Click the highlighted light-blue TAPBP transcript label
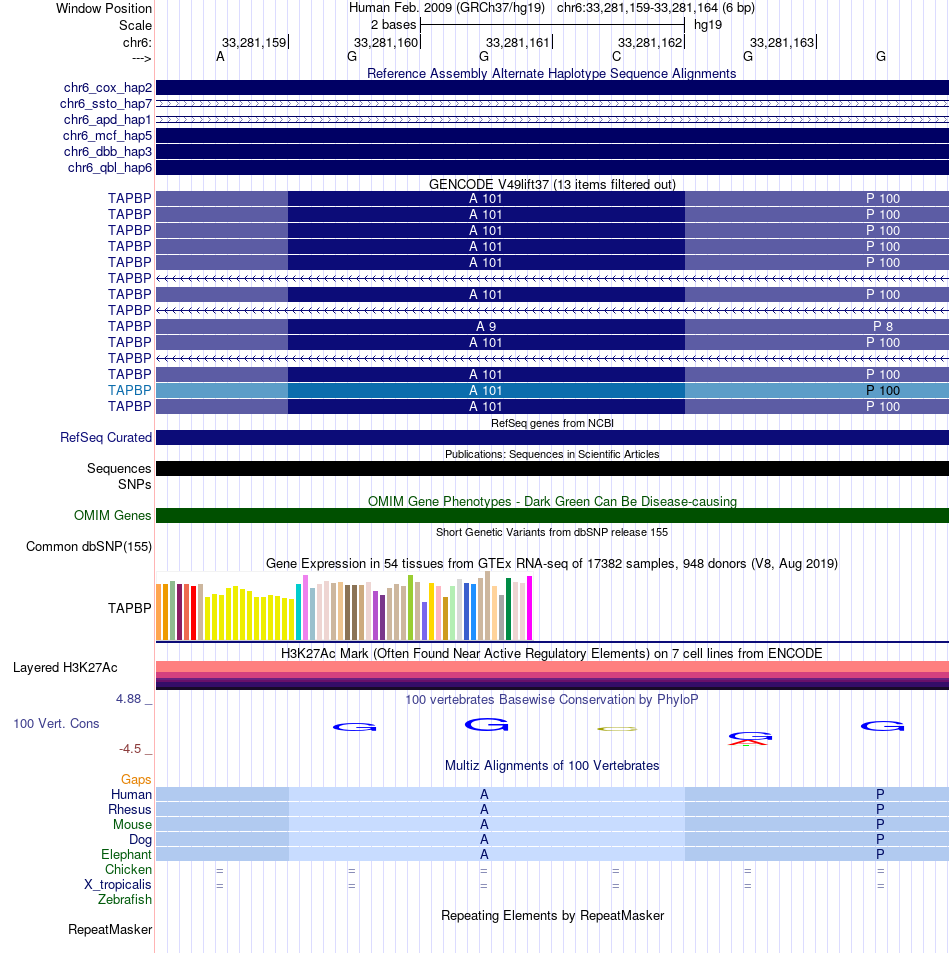Image resolution: width=950 pixels, height=953 pixels. [x=129, y=390]
